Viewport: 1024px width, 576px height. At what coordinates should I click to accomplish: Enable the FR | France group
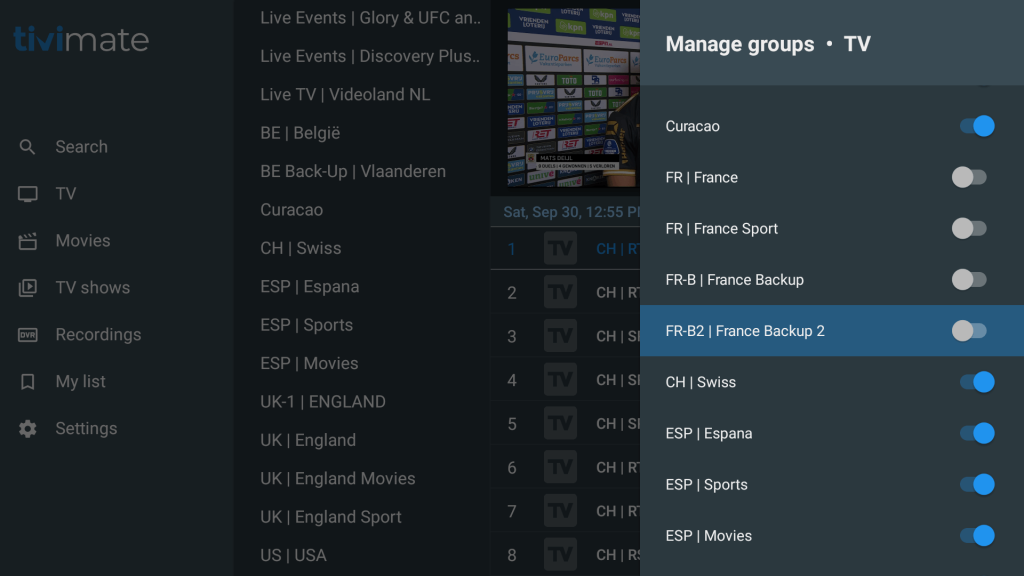click(969, 177)
